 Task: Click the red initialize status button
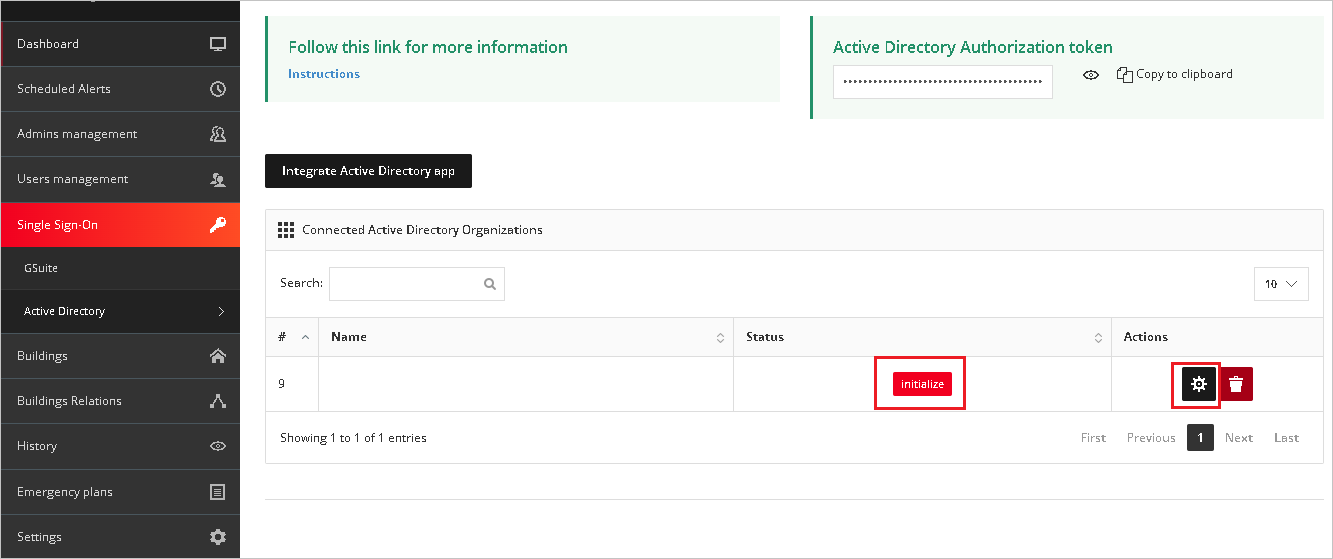click(922, 384)
